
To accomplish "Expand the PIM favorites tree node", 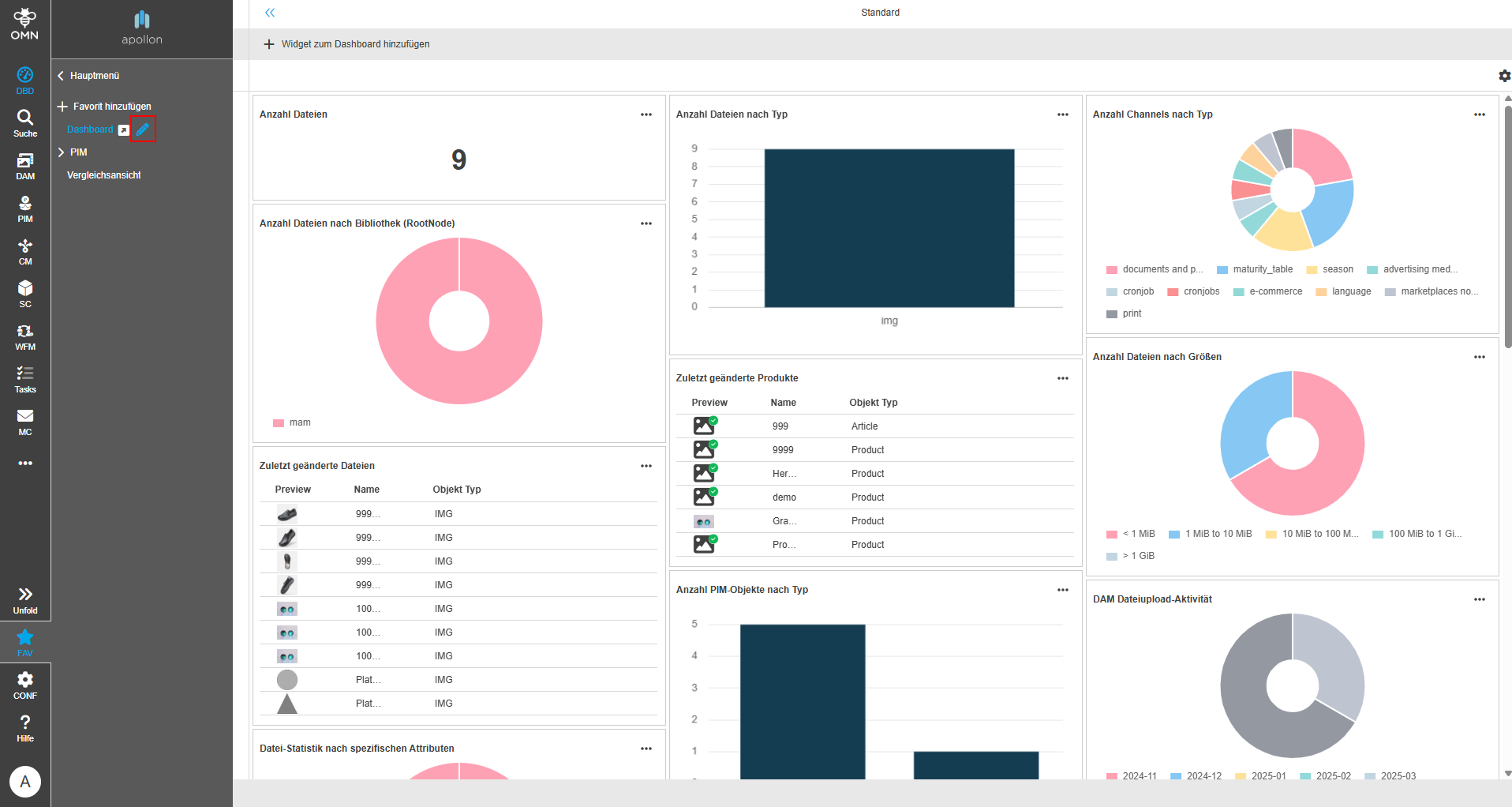I will click(61, 152).
